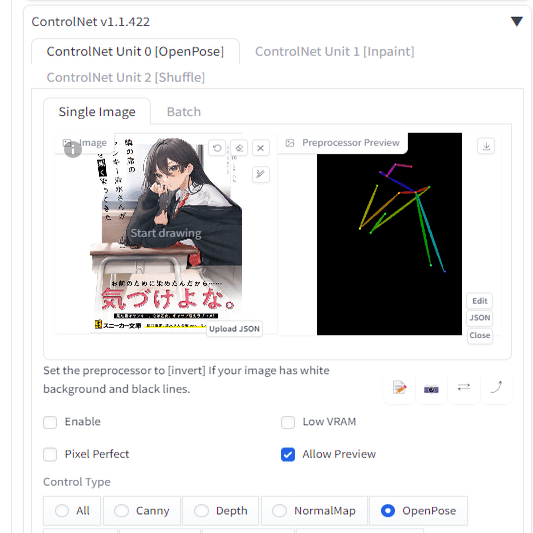Send dimensions with the curved arrow icon
533x533 pixels.
click(497, 388)
